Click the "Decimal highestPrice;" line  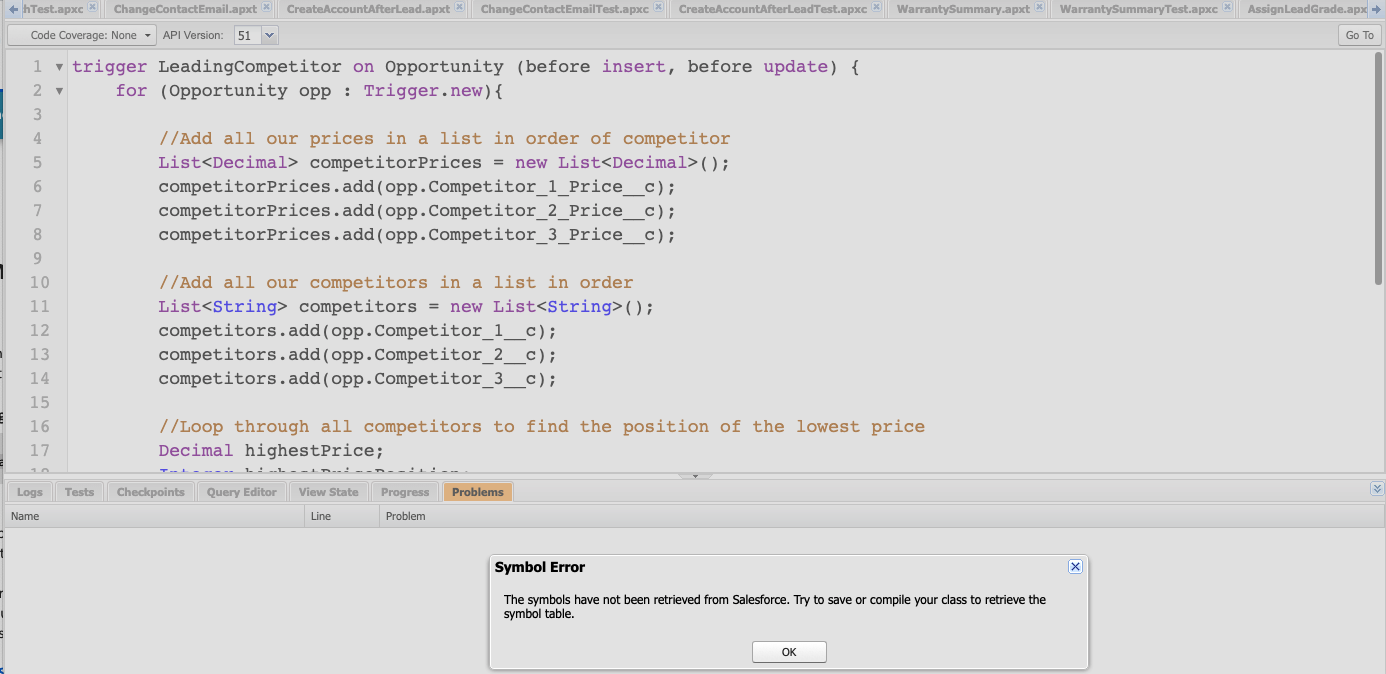click(x=271, y=451)
